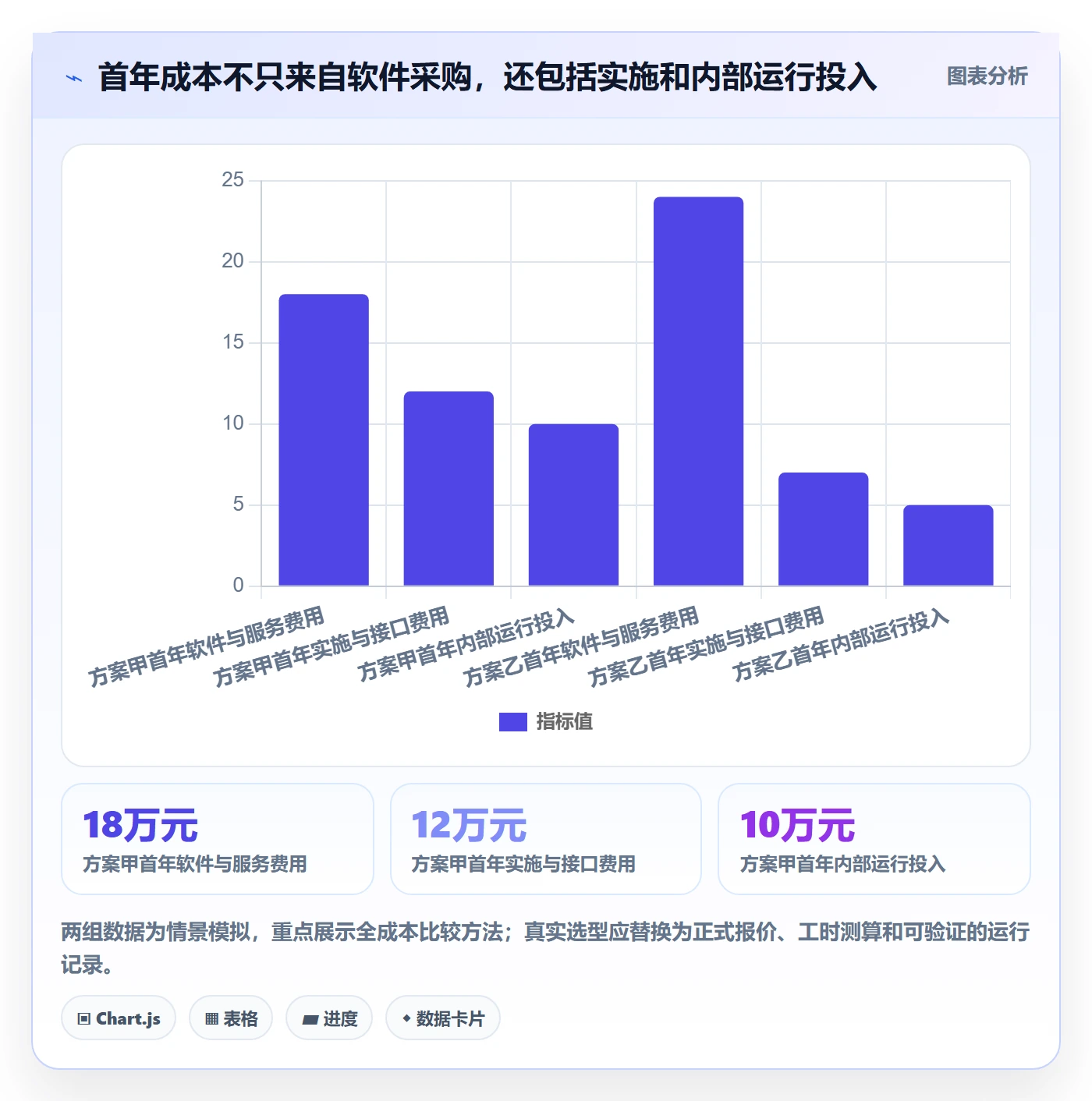
Task: Select the 12万元 data card
Action: pos(546,839)
